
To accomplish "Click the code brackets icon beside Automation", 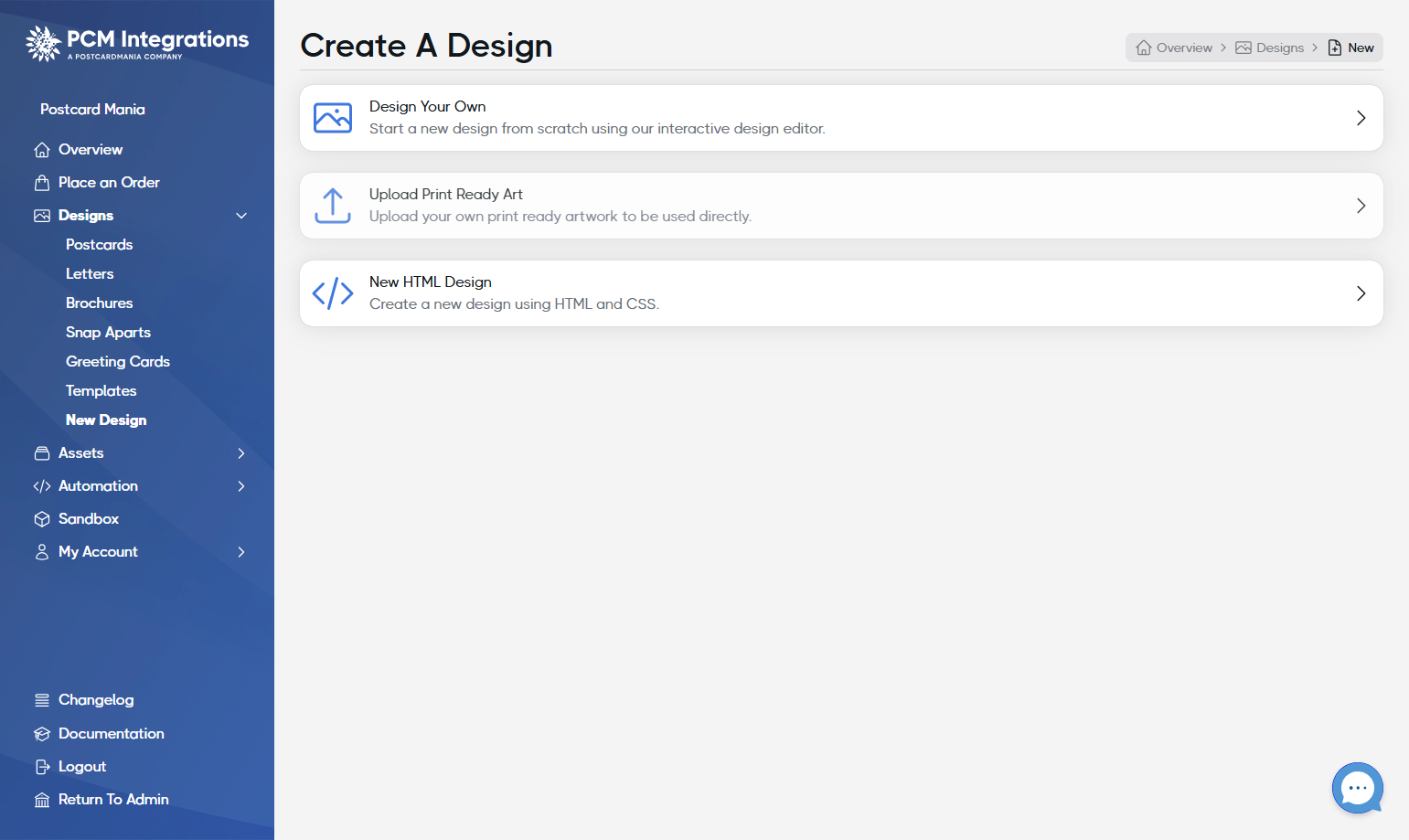I will (42, 486).
